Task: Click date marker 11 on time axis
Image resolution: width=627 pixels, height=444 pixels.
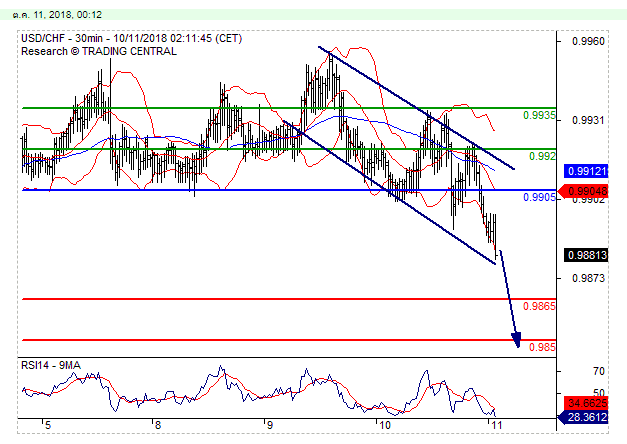Action: (496, 425)
